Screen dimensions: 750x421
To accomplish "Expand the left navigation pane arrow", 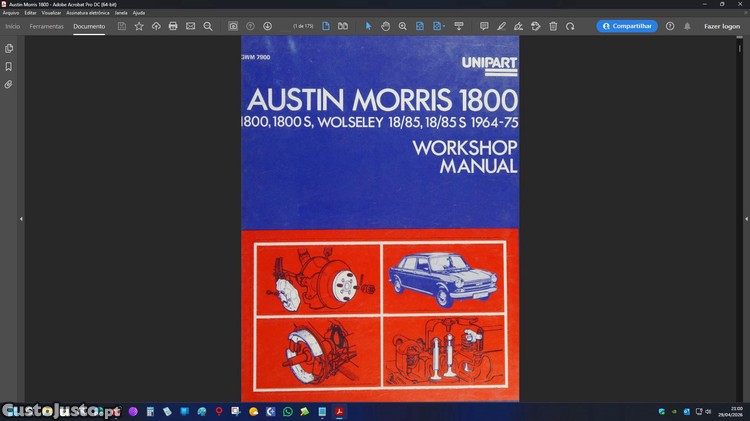I will 21,218.
